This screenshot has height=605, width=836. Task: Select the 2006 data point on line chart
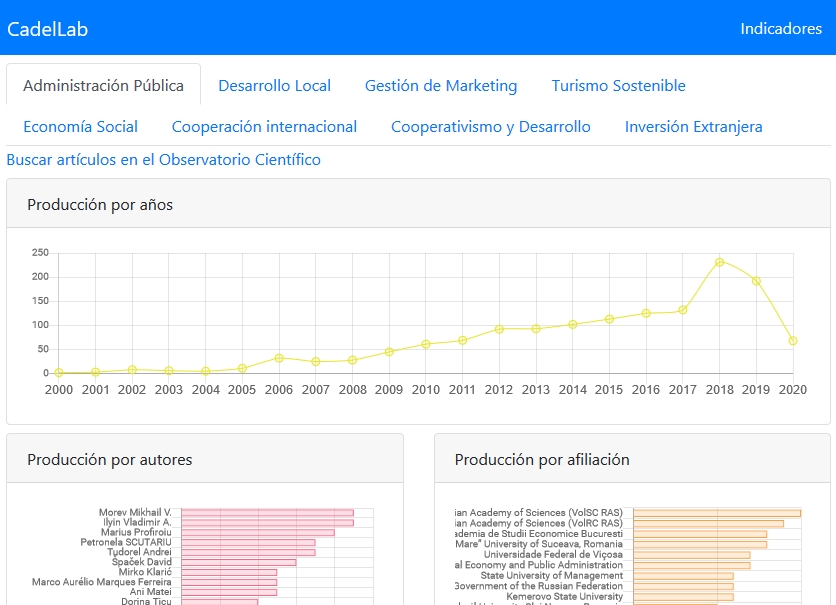[279, 358]
